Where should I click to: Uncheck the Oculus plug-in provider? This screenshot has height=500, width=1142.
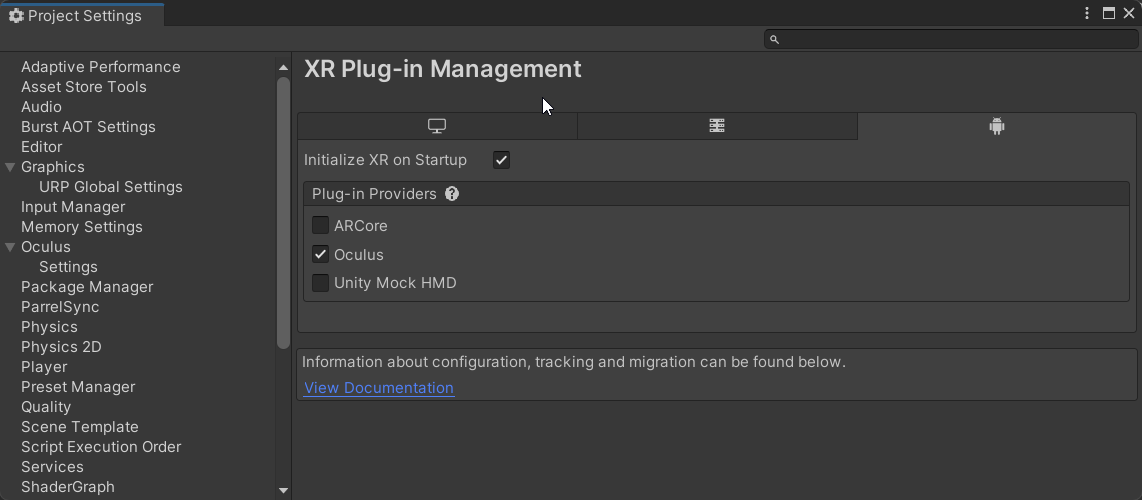tap(321, 254)
